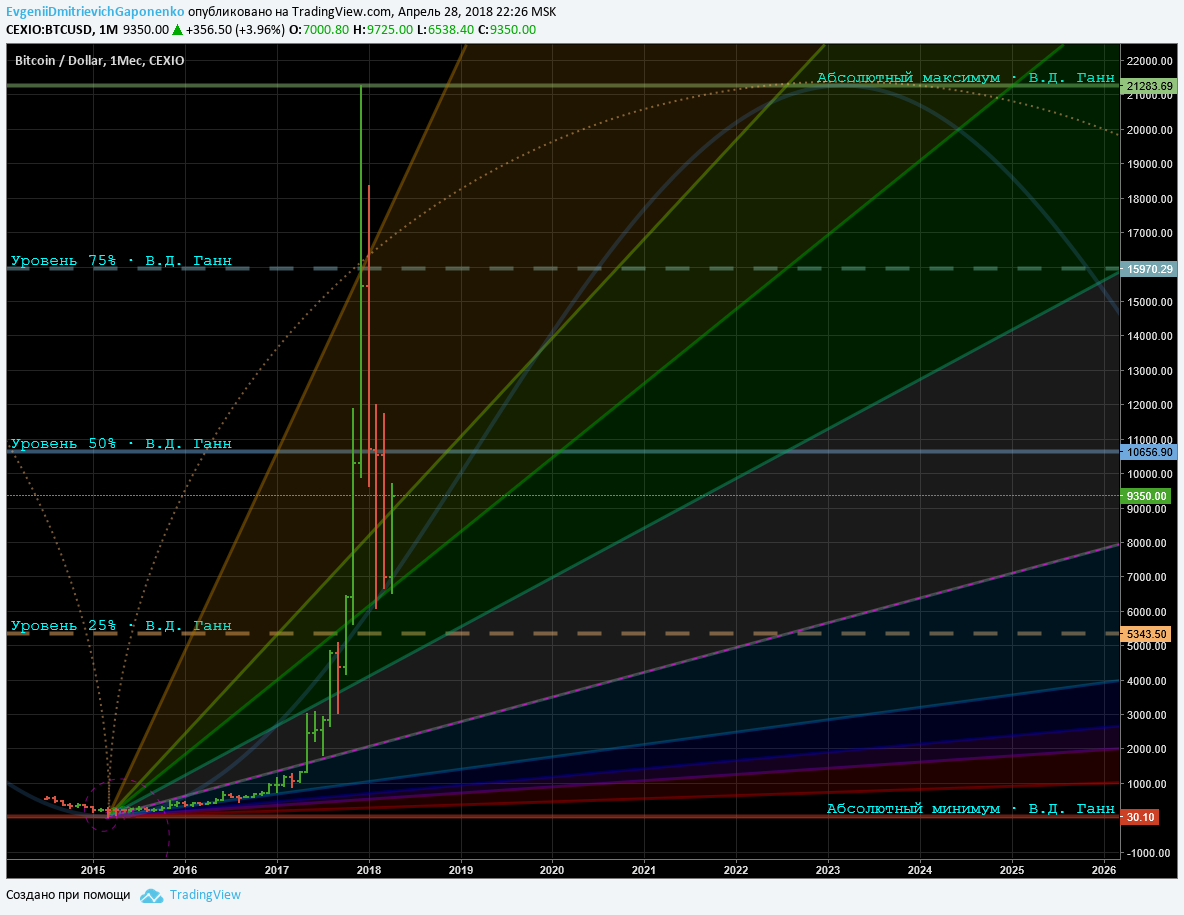Click the 2026 label on the time axis
Image resolution: width=1184 pixels, height=915 pixels.
[x=1104, y=870]
